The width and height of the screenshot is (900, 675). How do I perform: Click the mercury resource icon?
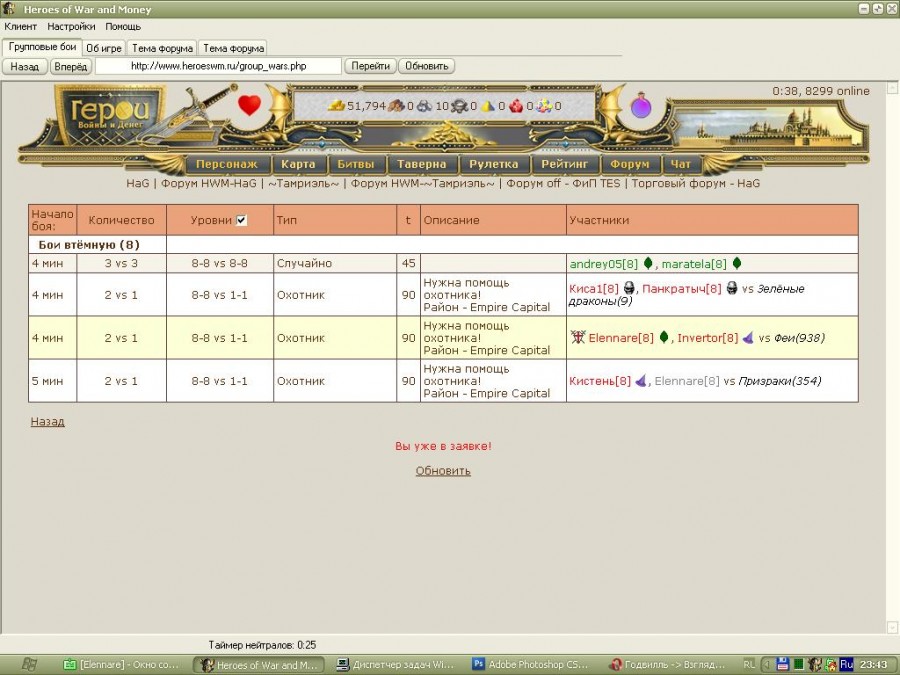click(x=459, y=106)
